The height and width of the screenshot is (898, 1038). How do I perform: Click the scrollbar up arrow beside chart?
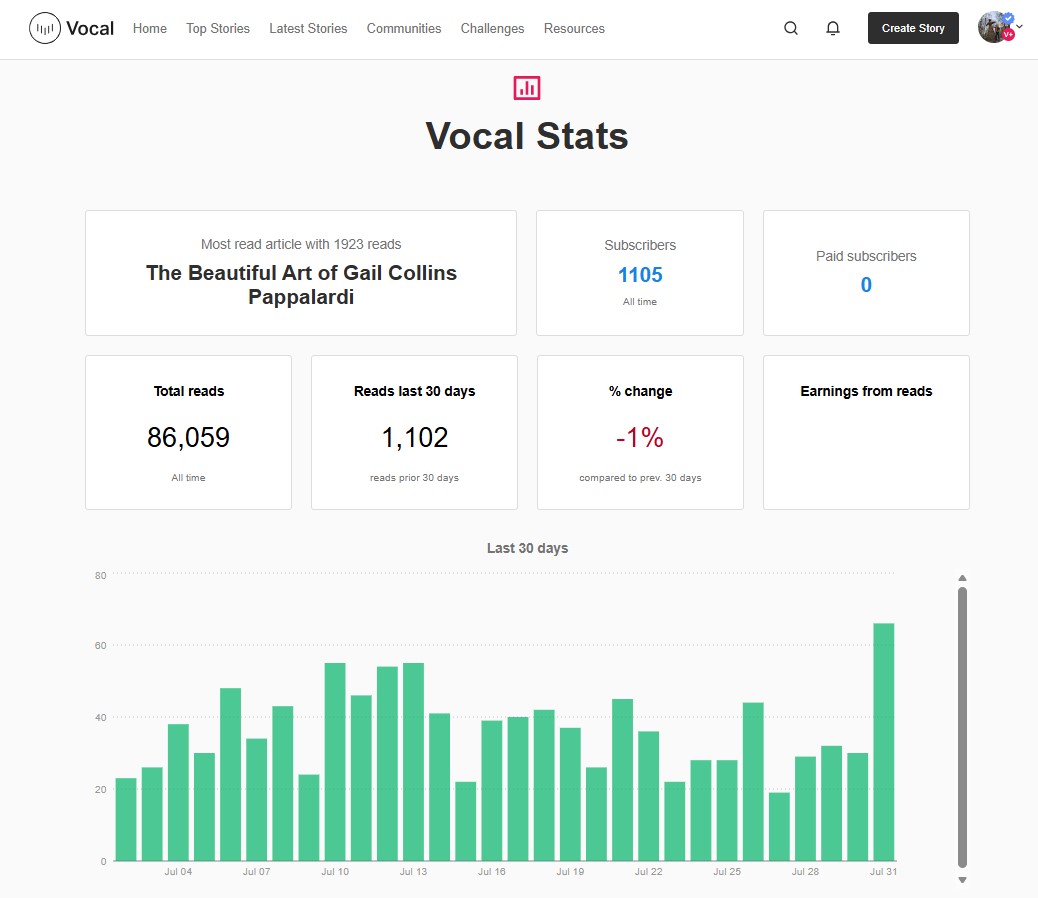pos(963,578)
